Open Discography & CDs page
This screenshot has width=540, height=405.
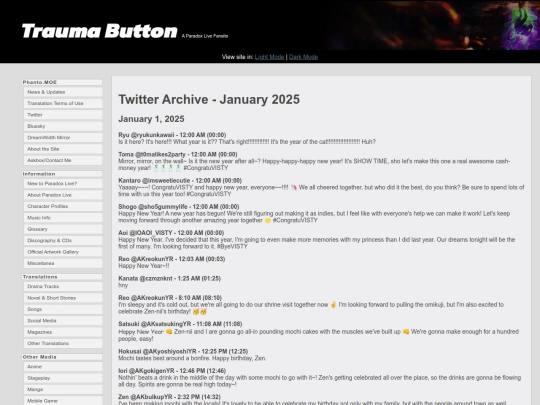(x=63, y=240)
